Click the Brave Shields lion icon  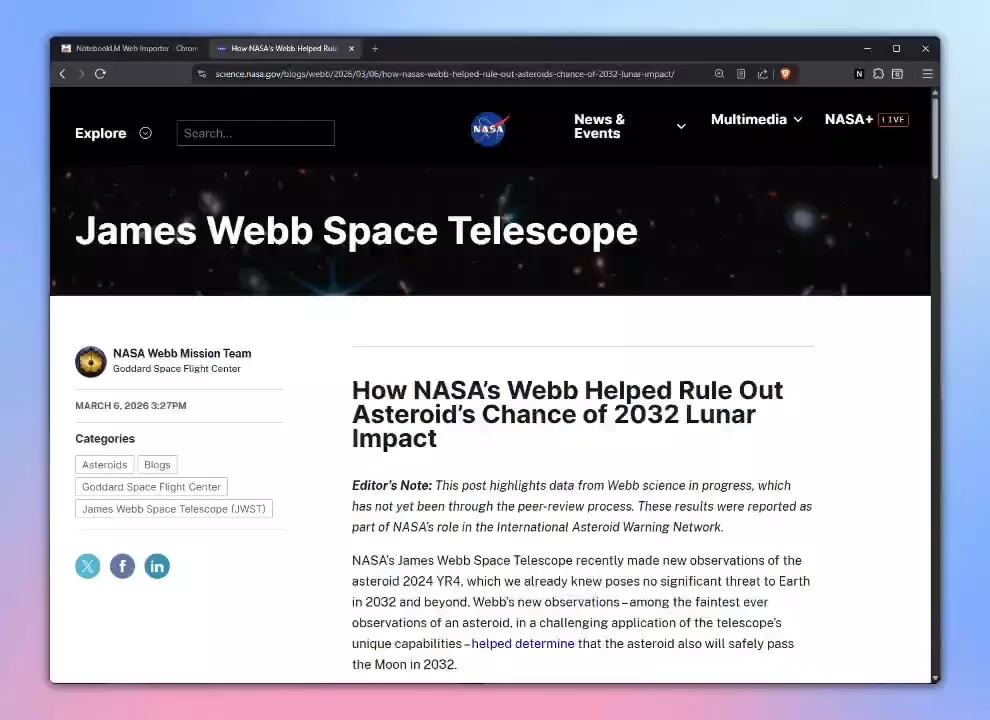point(785,74)
